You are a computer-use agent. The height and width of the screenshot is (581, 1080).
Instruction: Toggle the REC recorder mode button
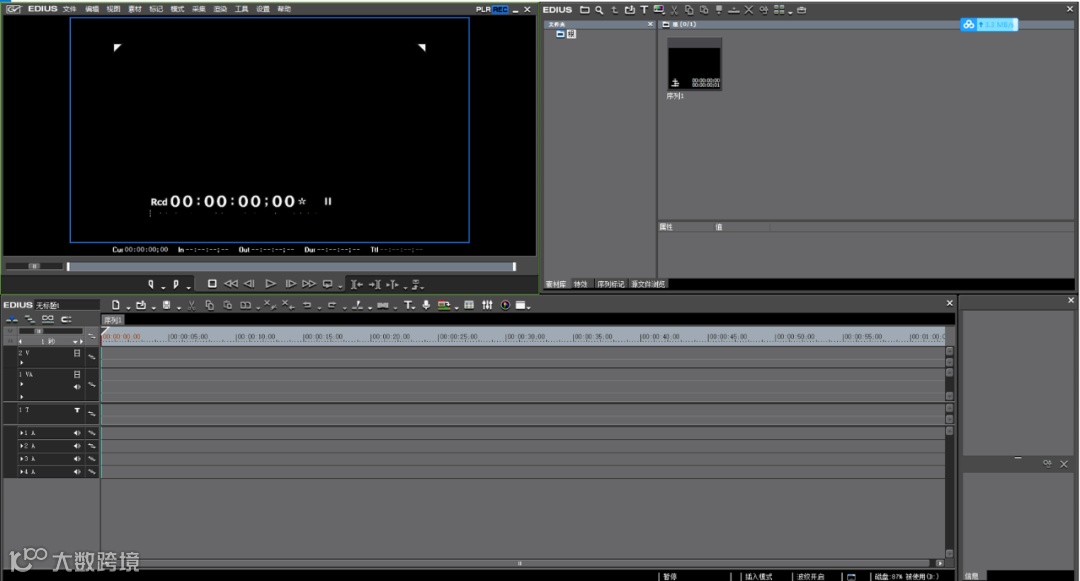[x=500, y=9]
